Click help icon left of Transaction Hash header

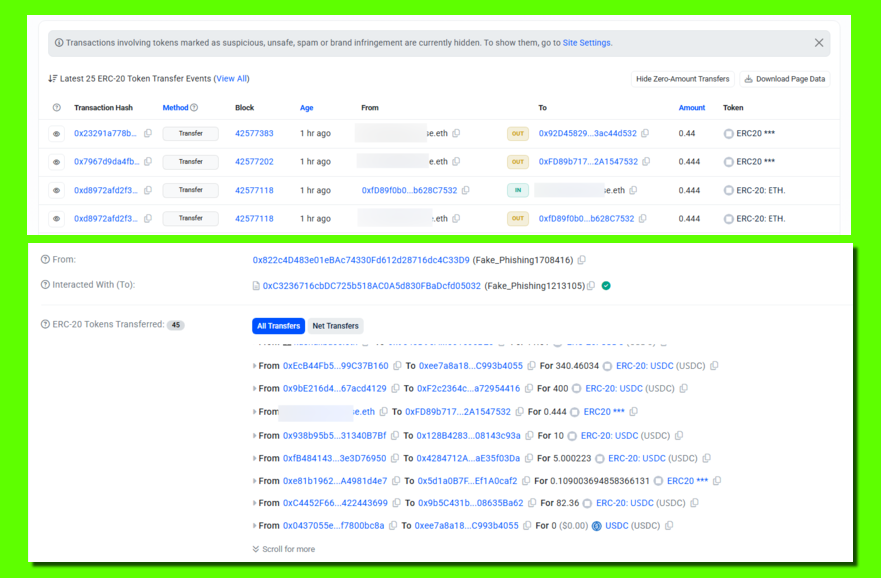click(x=57, y=108)
